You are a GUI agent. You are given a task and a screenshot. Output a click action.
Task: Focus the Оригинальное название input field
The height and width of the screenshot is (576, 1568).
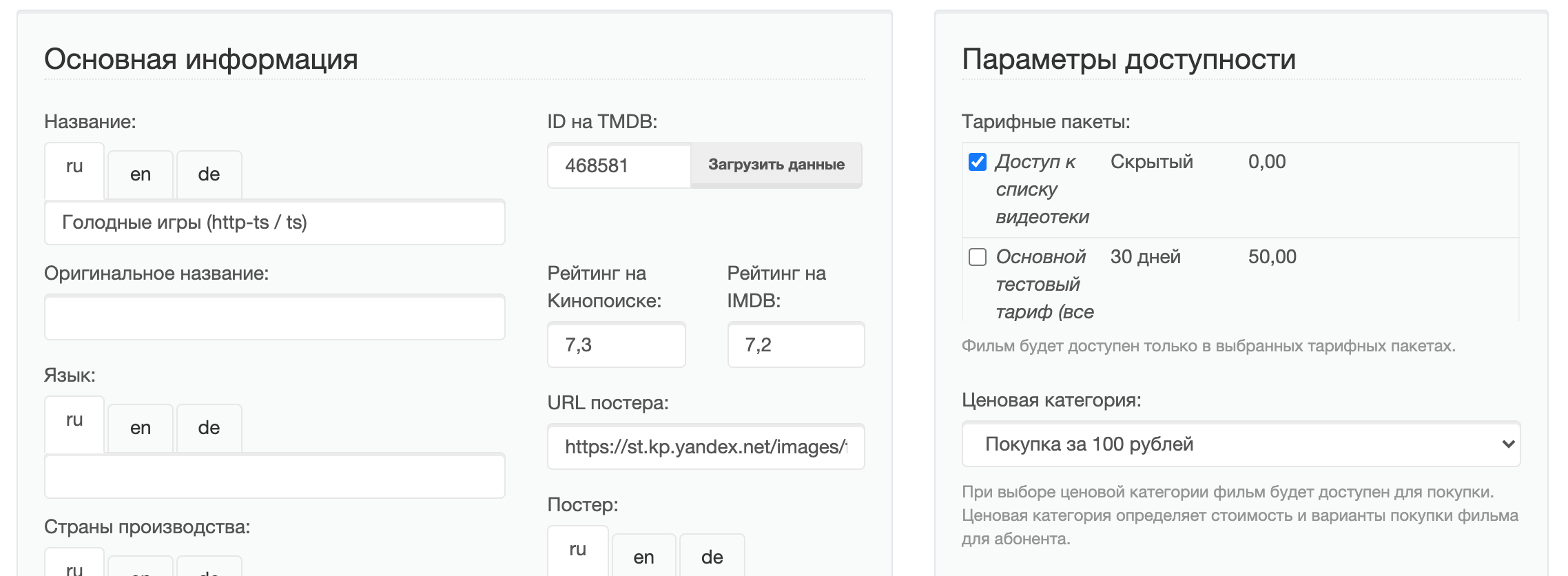tap(275, 317)
